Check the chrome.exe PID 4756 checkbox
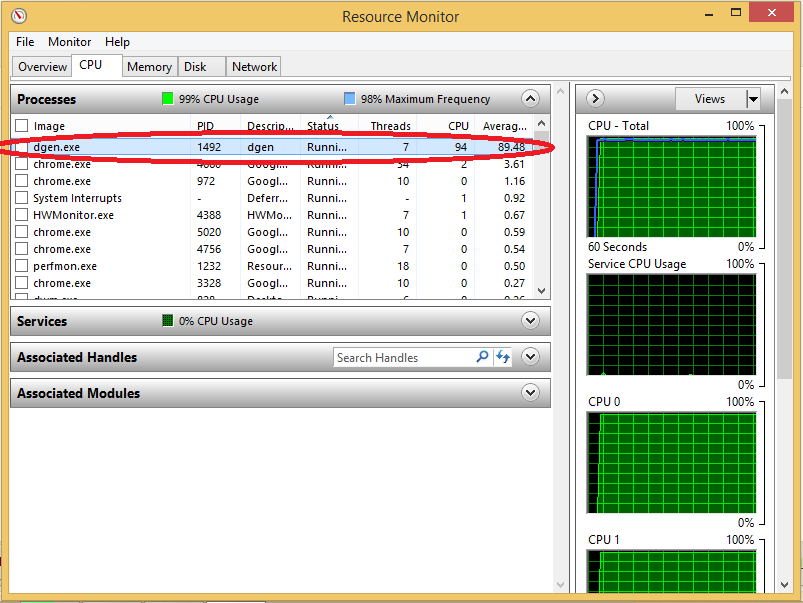Screen dimensions: 803x603 [x=22, y=249]
